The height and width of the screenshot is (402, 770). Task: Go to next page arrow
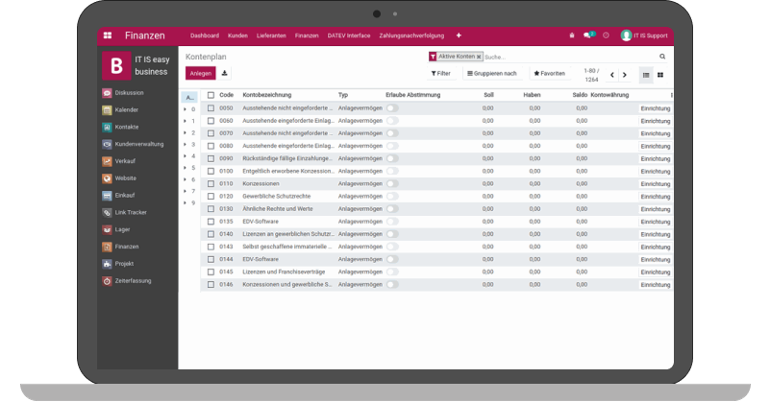(x=626, y=74)
